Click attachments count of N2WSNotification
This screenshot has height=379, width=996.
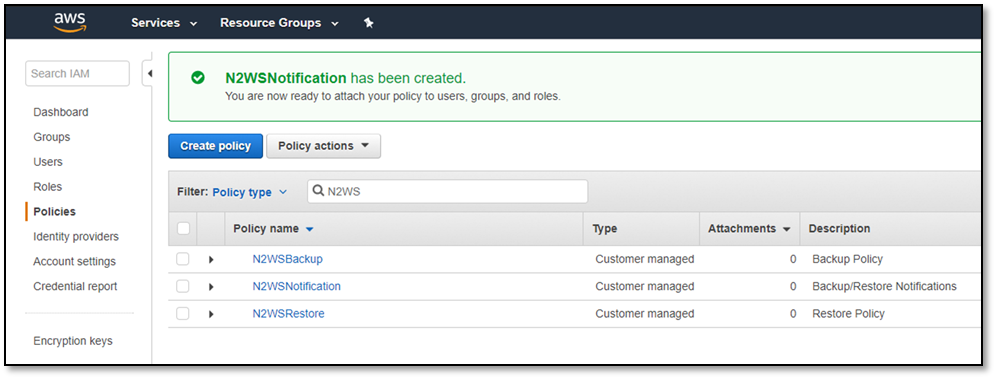793,286
